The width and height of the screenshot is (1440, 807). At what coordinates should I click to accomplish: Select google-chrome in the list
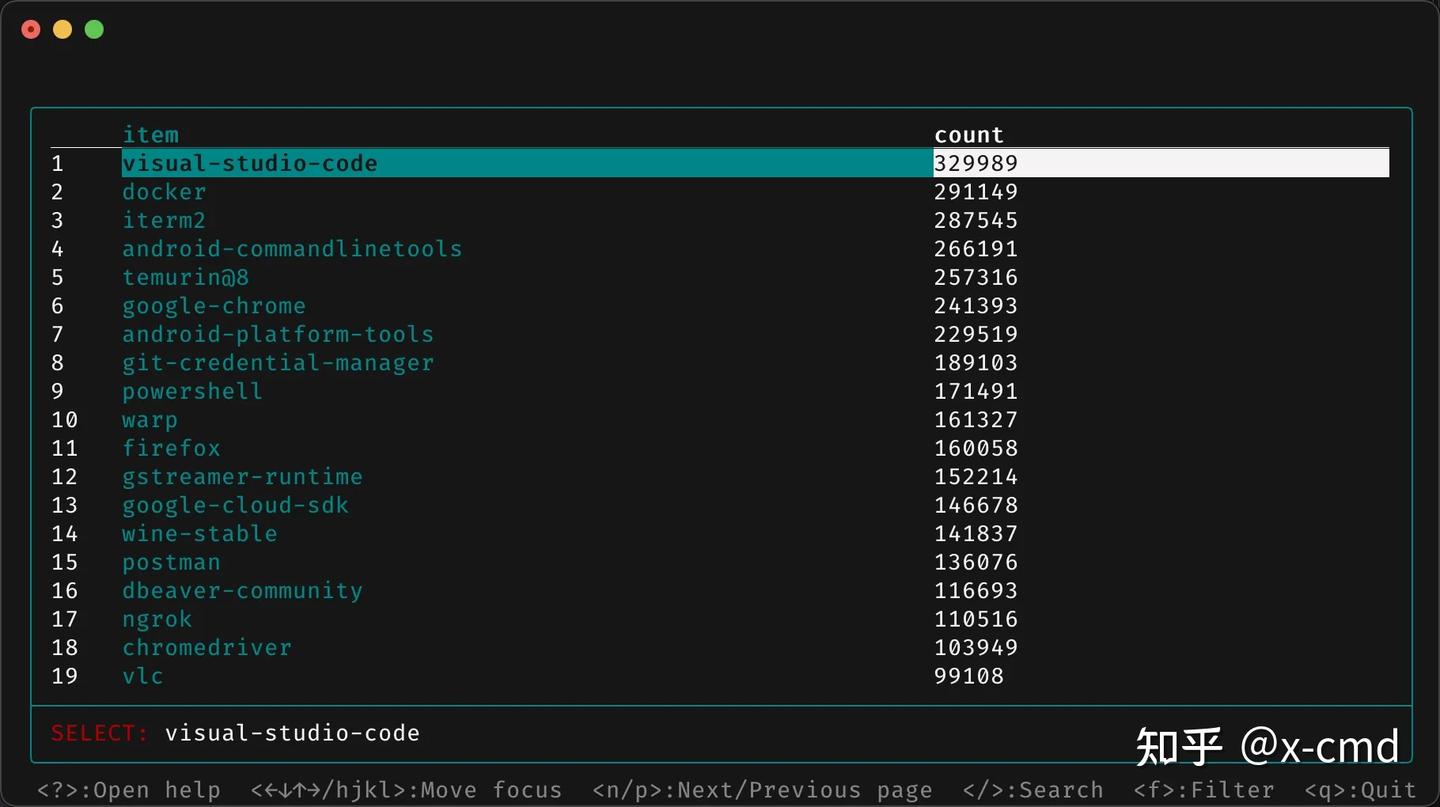point(214,306)
